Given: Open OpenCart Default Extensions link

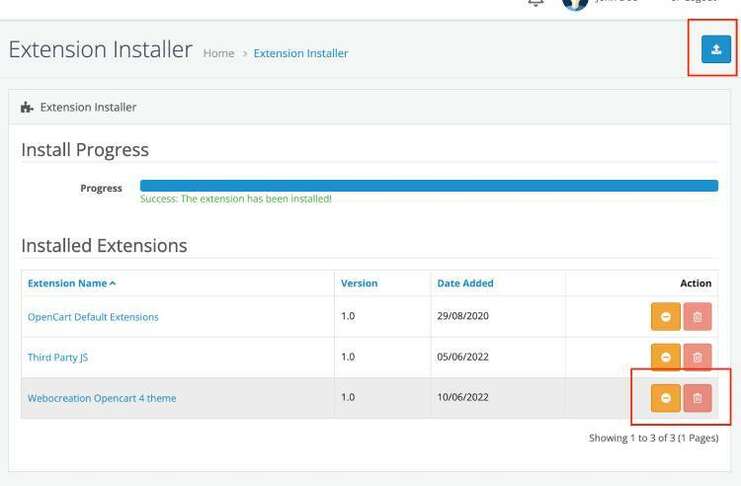Looking at the screenshot, I should [x=93, y=317].
